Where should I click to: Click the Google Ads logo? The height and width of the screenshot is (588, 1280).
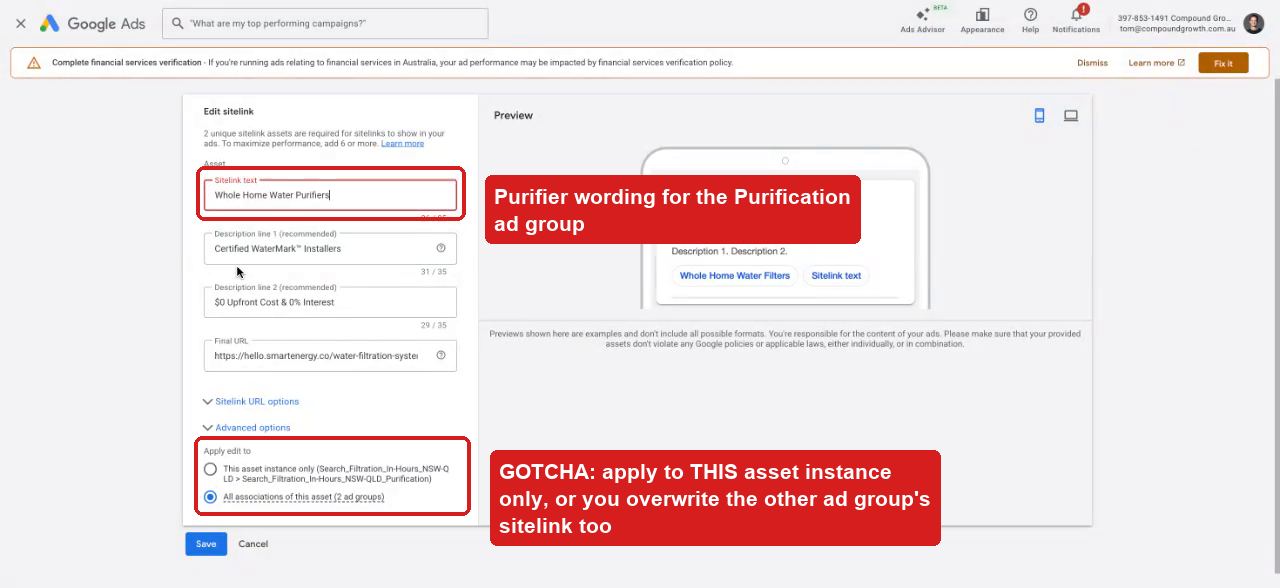[92, 23]
